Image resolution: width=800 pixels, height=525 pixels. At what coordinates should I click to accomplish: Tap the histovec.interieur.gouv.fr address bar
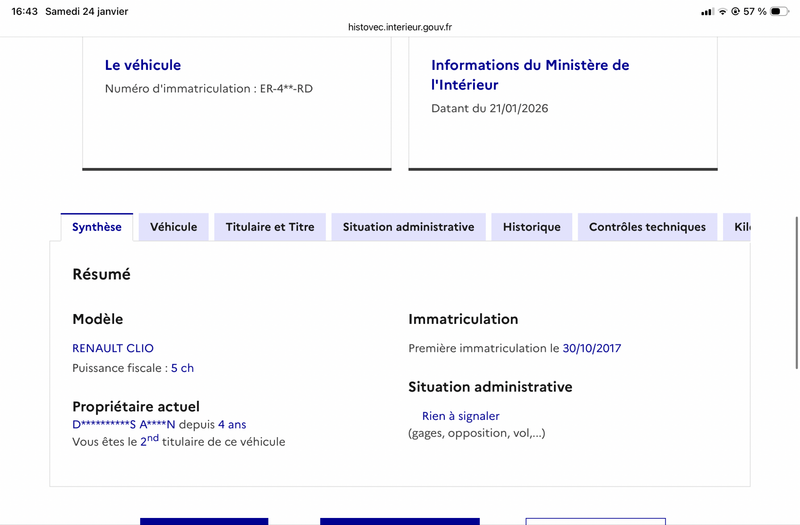(x=400, y=28)
